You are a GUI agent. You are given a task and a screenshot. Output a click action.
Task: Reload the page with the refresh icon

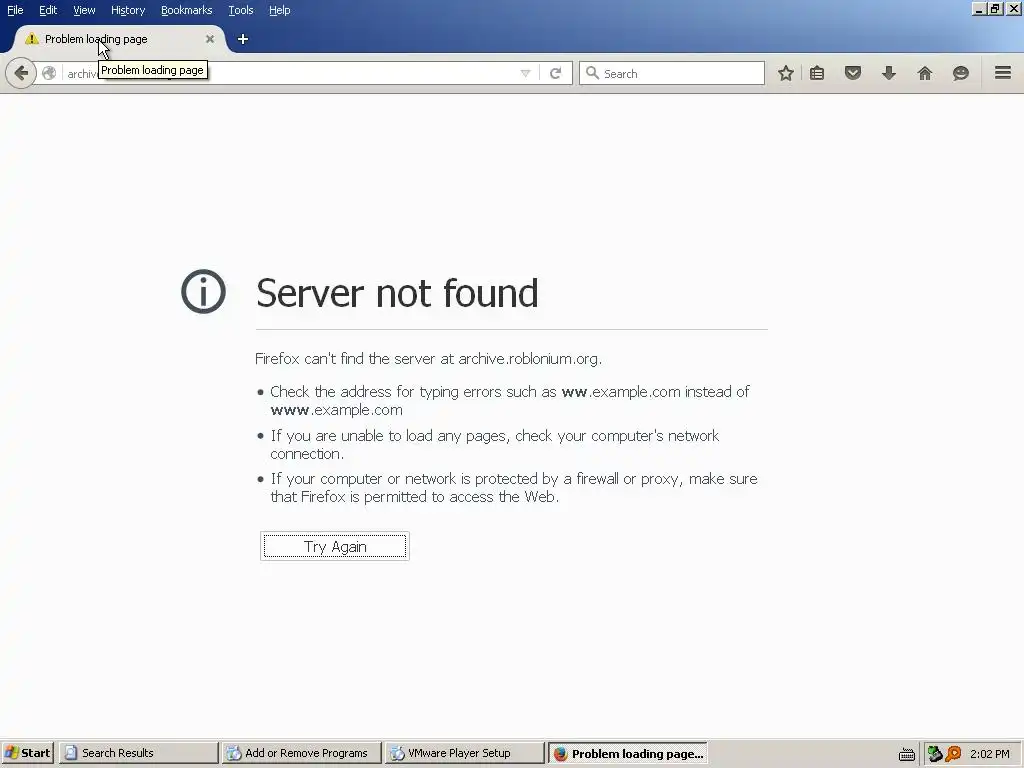(555, 73)
